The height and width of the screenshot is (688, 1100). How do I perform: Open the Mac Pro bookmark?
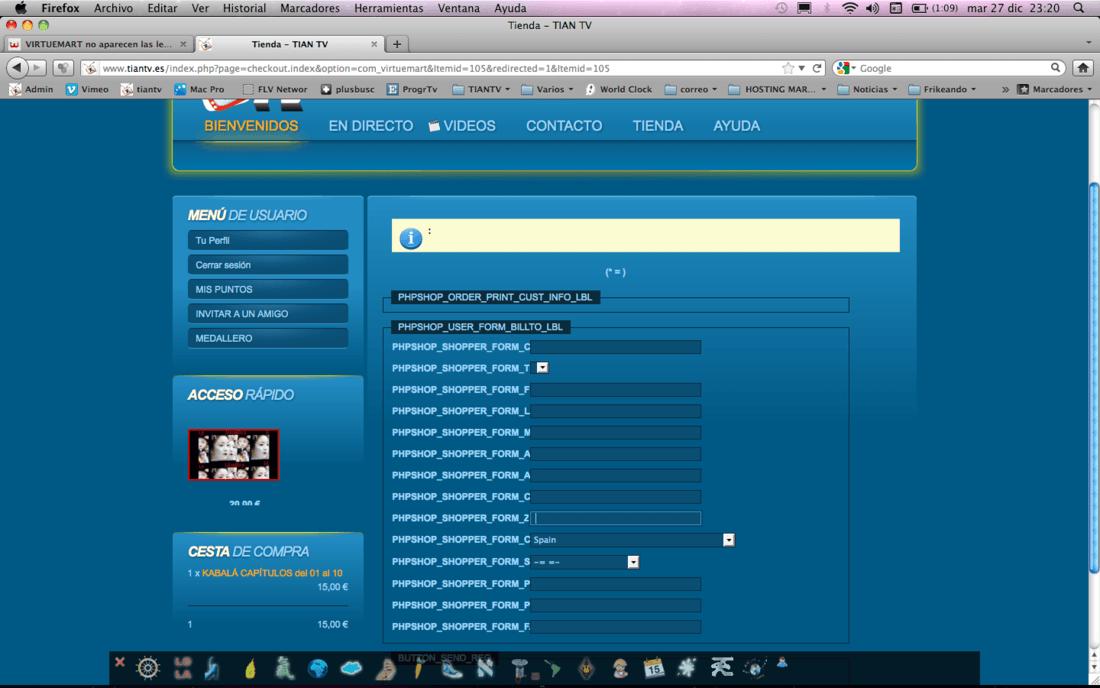click(199, 89)
